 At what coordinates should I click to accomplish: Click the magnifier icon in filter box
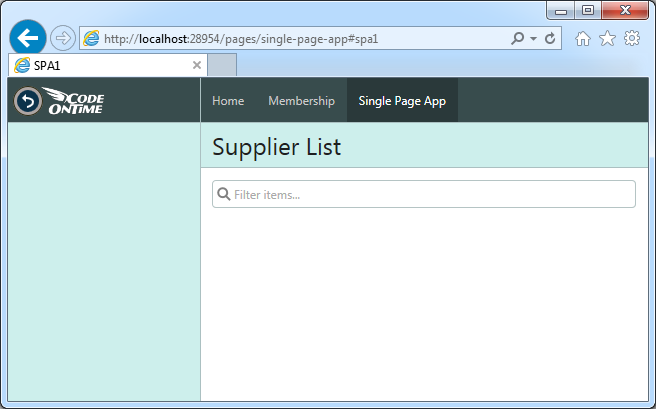pos(224,194)
